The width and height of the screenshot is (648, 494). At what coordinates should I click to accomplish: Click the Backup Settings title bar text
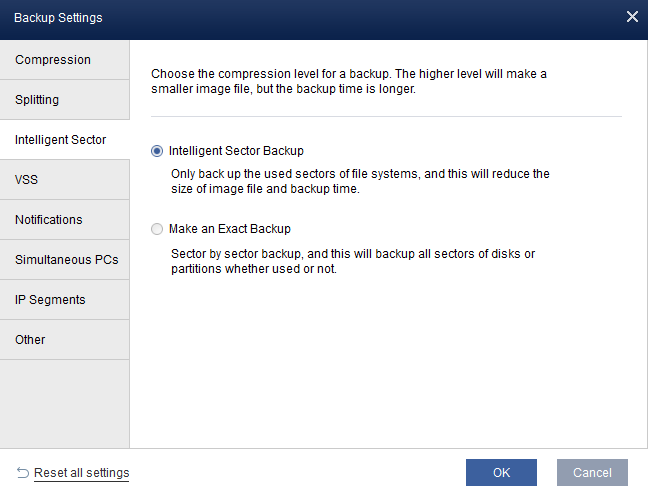(x=58, y=18)
